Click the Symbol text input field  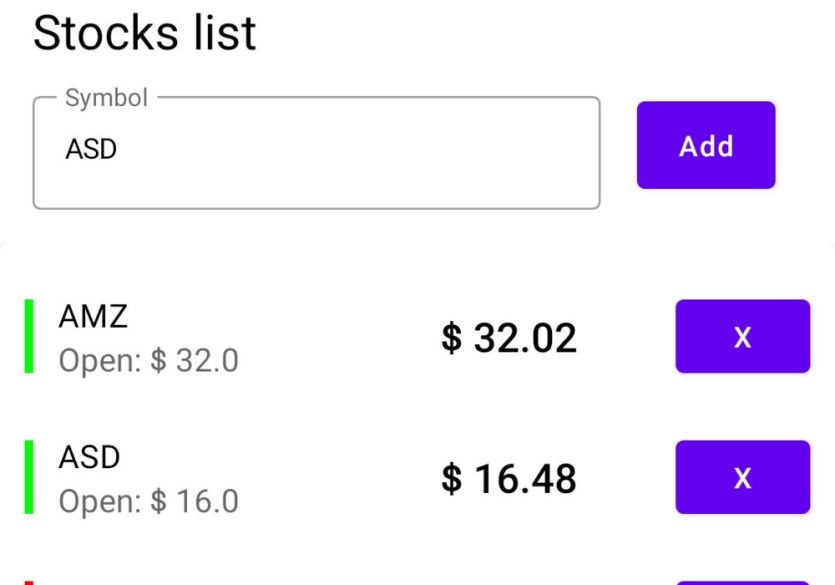[x=316, y=153]
